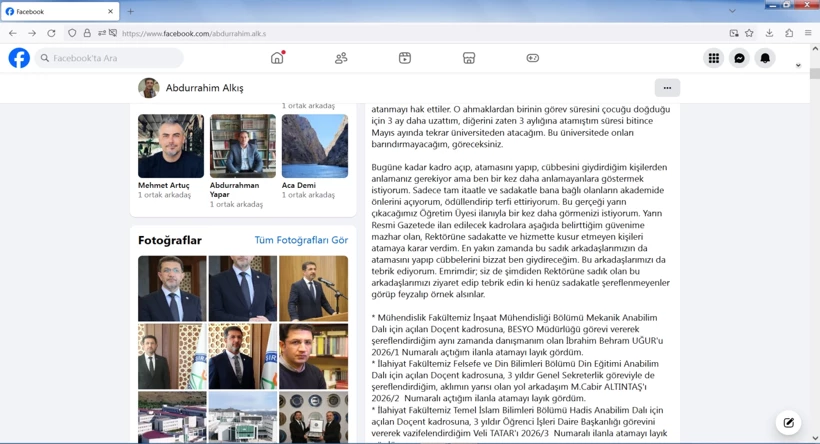Viewport: 820px width, 444px height.
Task: Click the Abdurrahman Alkış header profile picture
Action: [x=149, y=88]
